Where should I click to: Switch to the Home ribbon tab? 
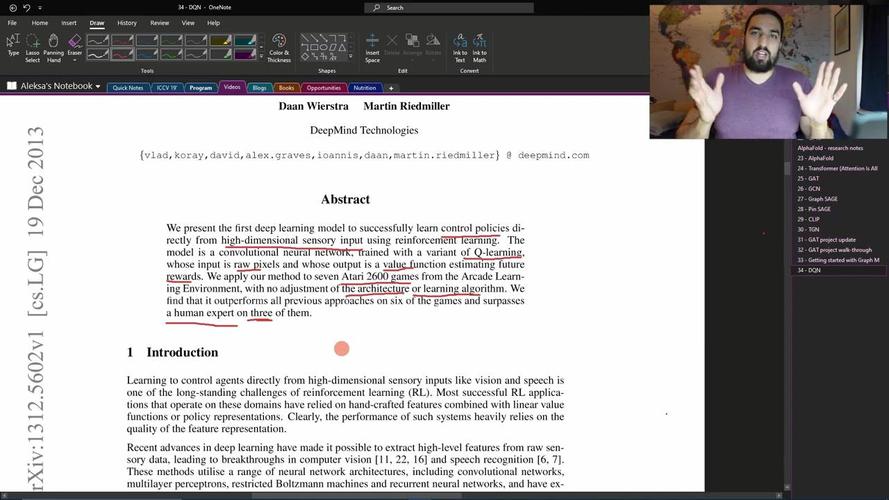40,23
